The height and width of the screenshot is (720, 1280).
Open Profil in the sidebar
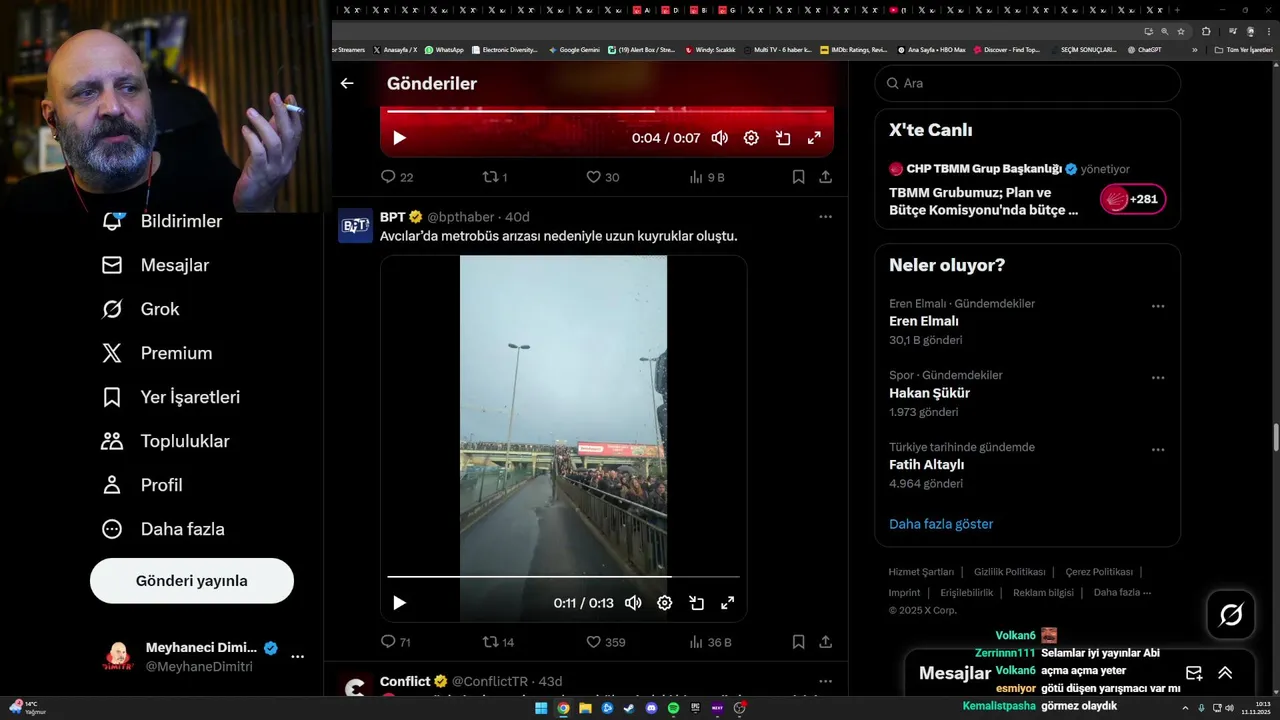click(x=142, y=485)
